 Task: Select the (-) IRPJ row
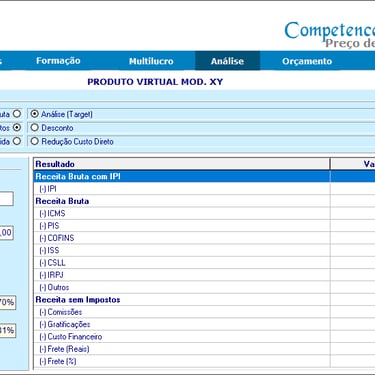pyautogui.click(x=204, y=275)
